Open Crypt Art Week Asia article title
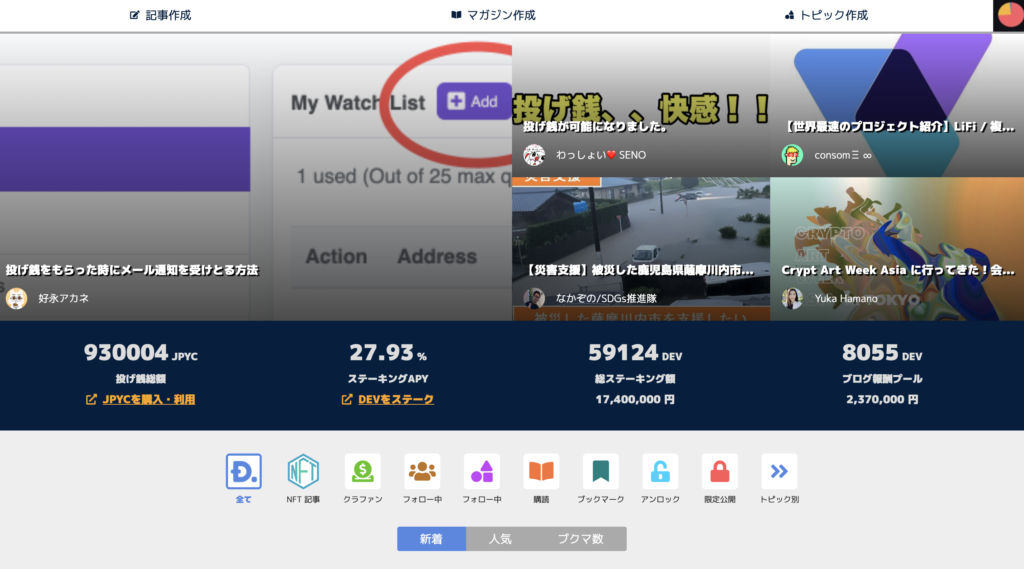Viewport: 1024px width, 569px height. pyautogui.click(x=898, y=270)
